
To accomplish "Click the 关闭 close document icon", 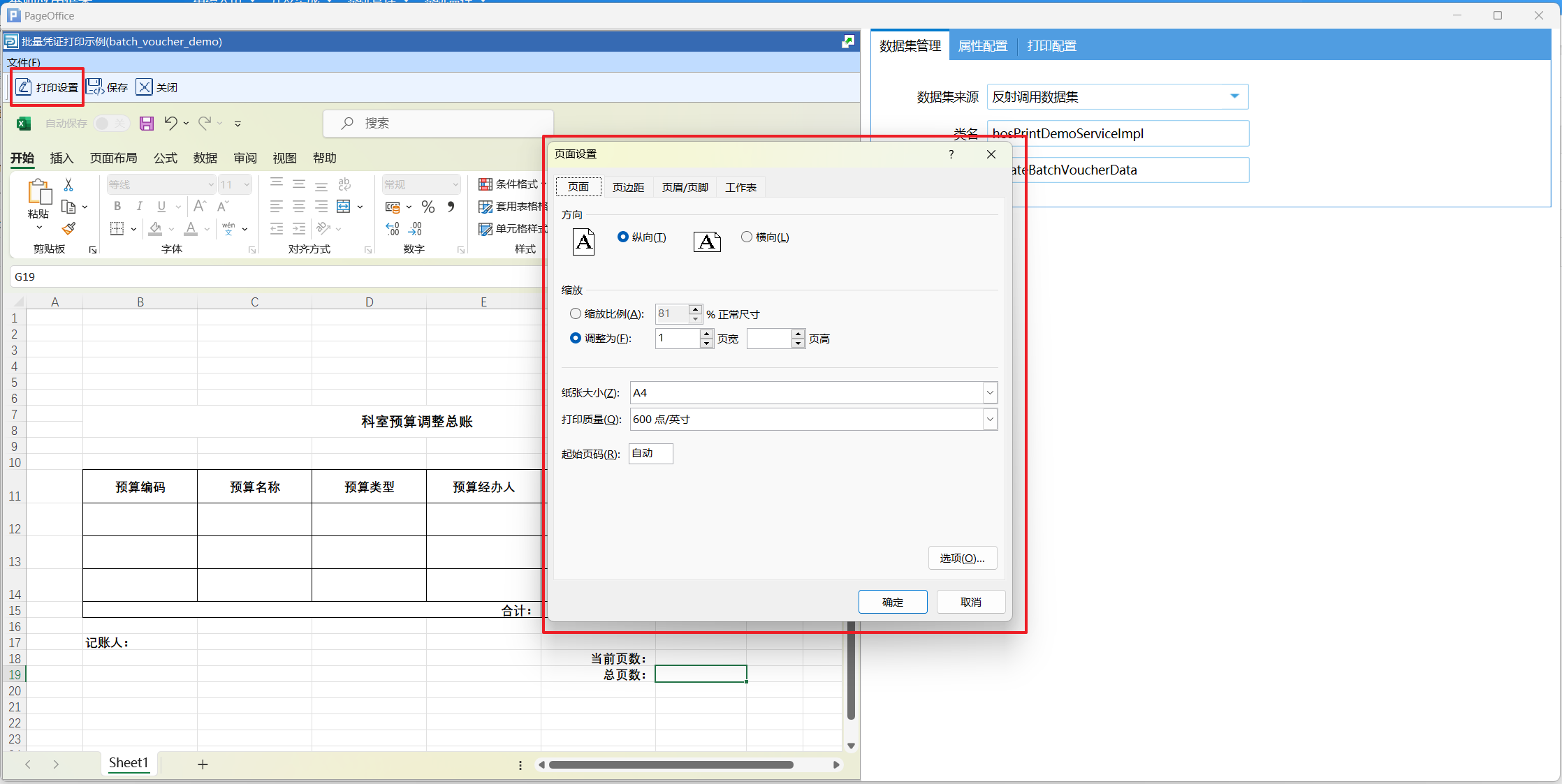I will pyautogui.click(x=144, y=87).
